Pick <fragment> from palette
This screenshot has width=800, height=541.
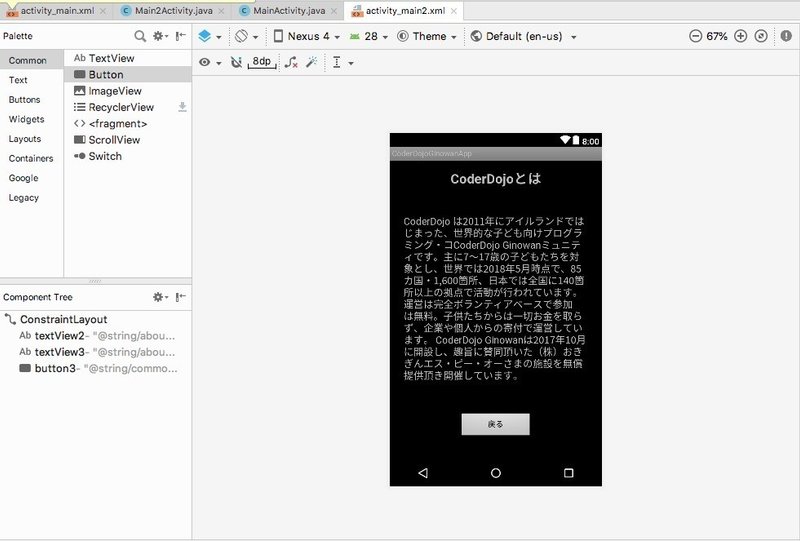(128, 124)
